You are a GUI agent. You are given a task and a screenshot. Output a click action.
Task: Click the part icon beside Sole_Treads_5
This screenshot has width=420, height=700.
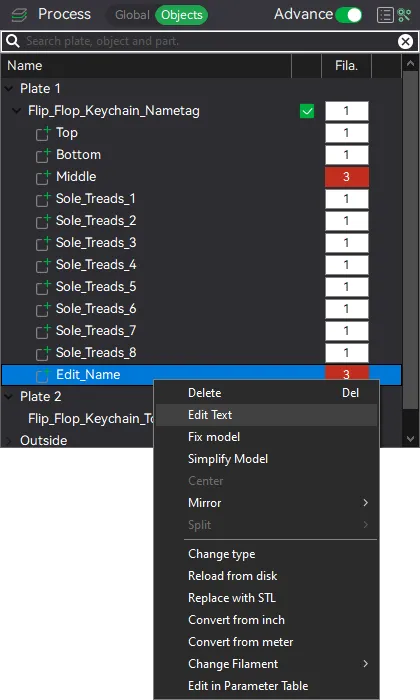coord(43,287)
